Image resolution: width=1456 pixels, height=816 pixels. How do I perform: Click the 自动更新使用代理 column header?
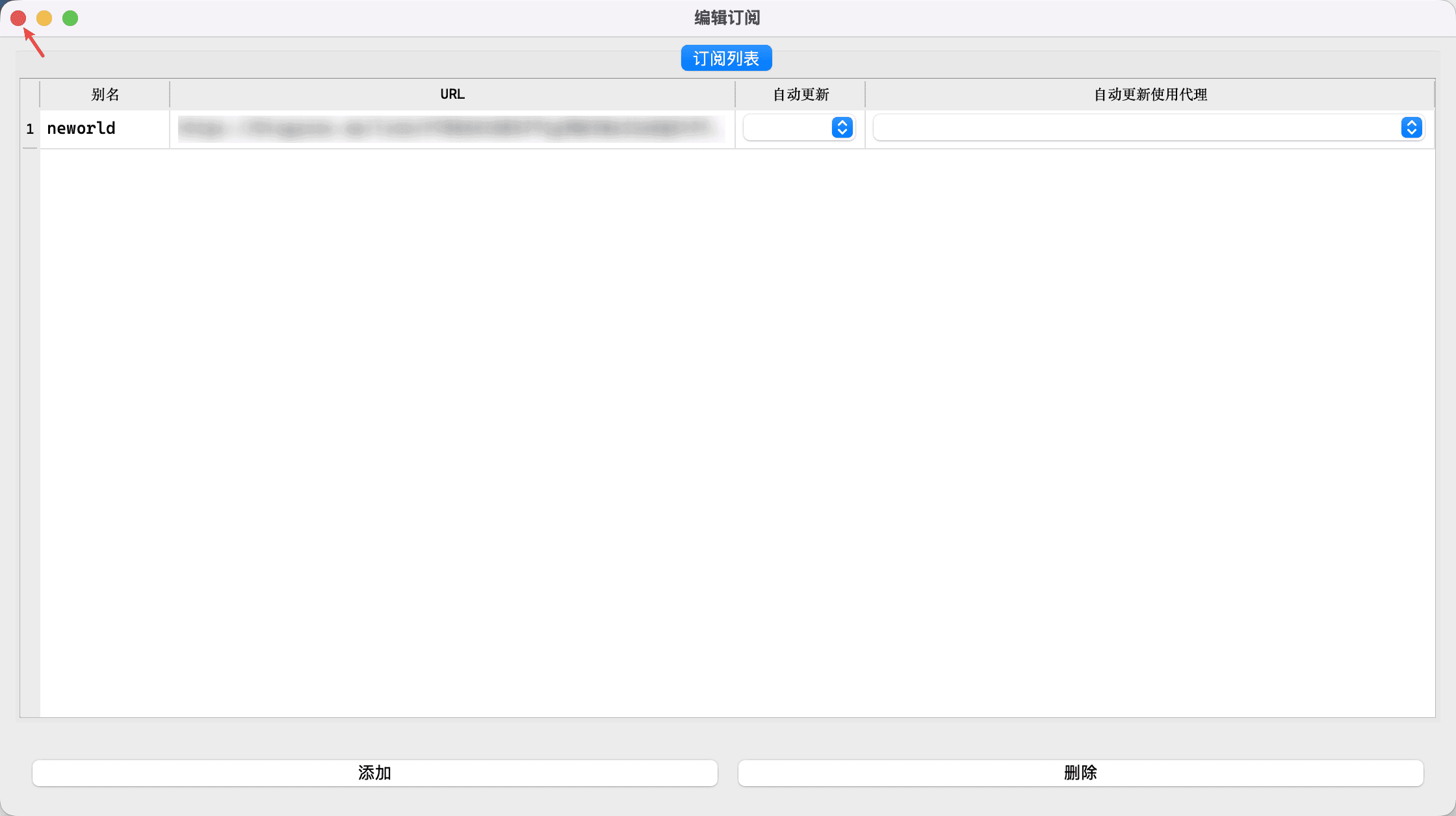click(x=1150, y=95)
